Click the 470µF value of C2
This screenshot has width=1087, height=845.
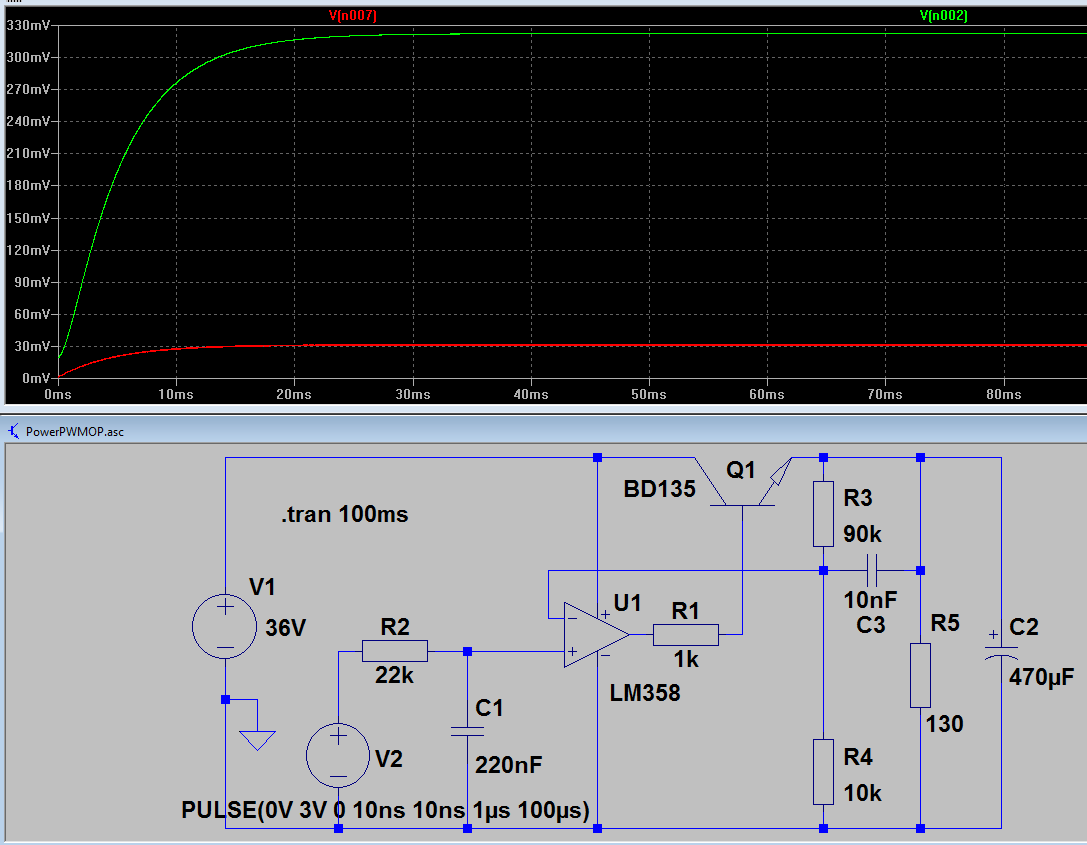[x=1041, y=677]
